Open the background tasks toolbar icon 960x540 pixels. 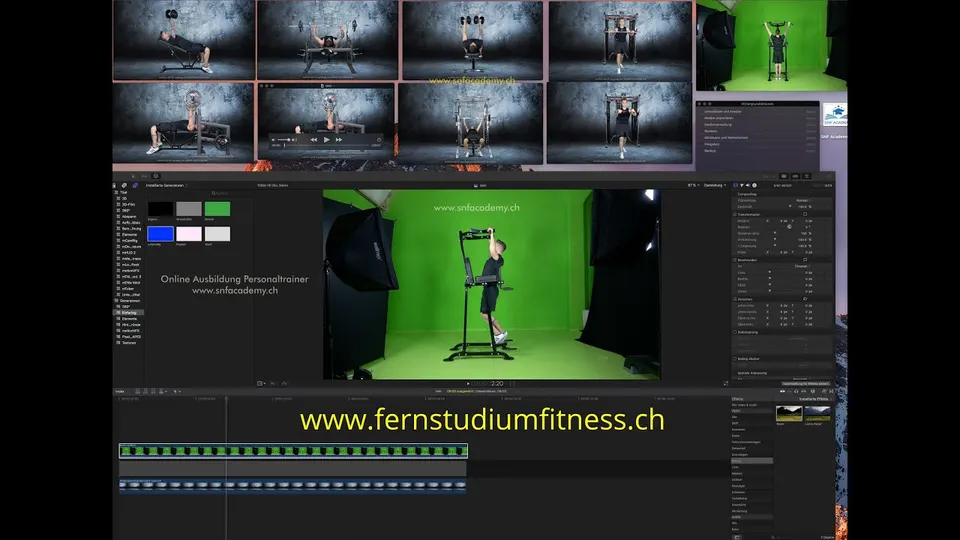click(156, 176)
